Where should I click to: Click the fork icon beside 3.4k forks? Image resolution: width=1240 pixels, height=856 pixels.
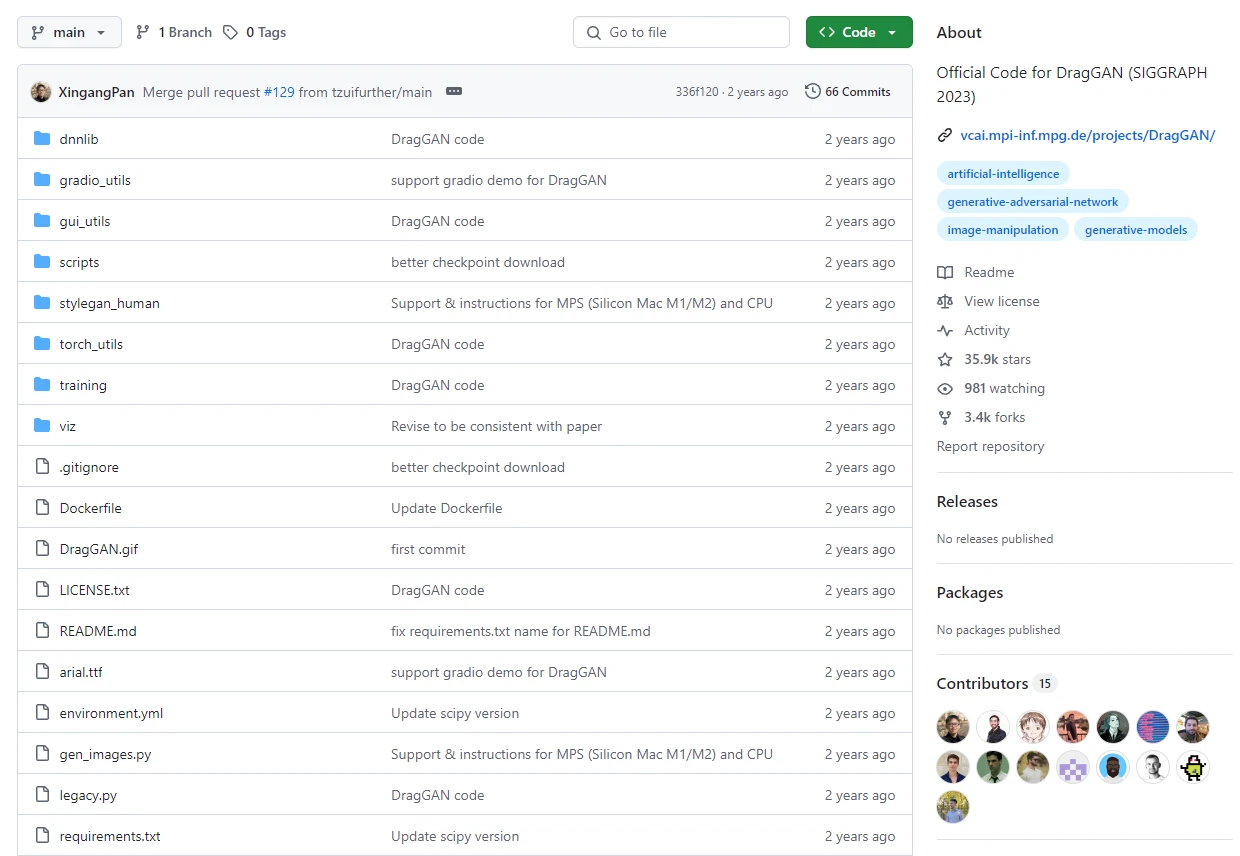(x=945, y=417)
